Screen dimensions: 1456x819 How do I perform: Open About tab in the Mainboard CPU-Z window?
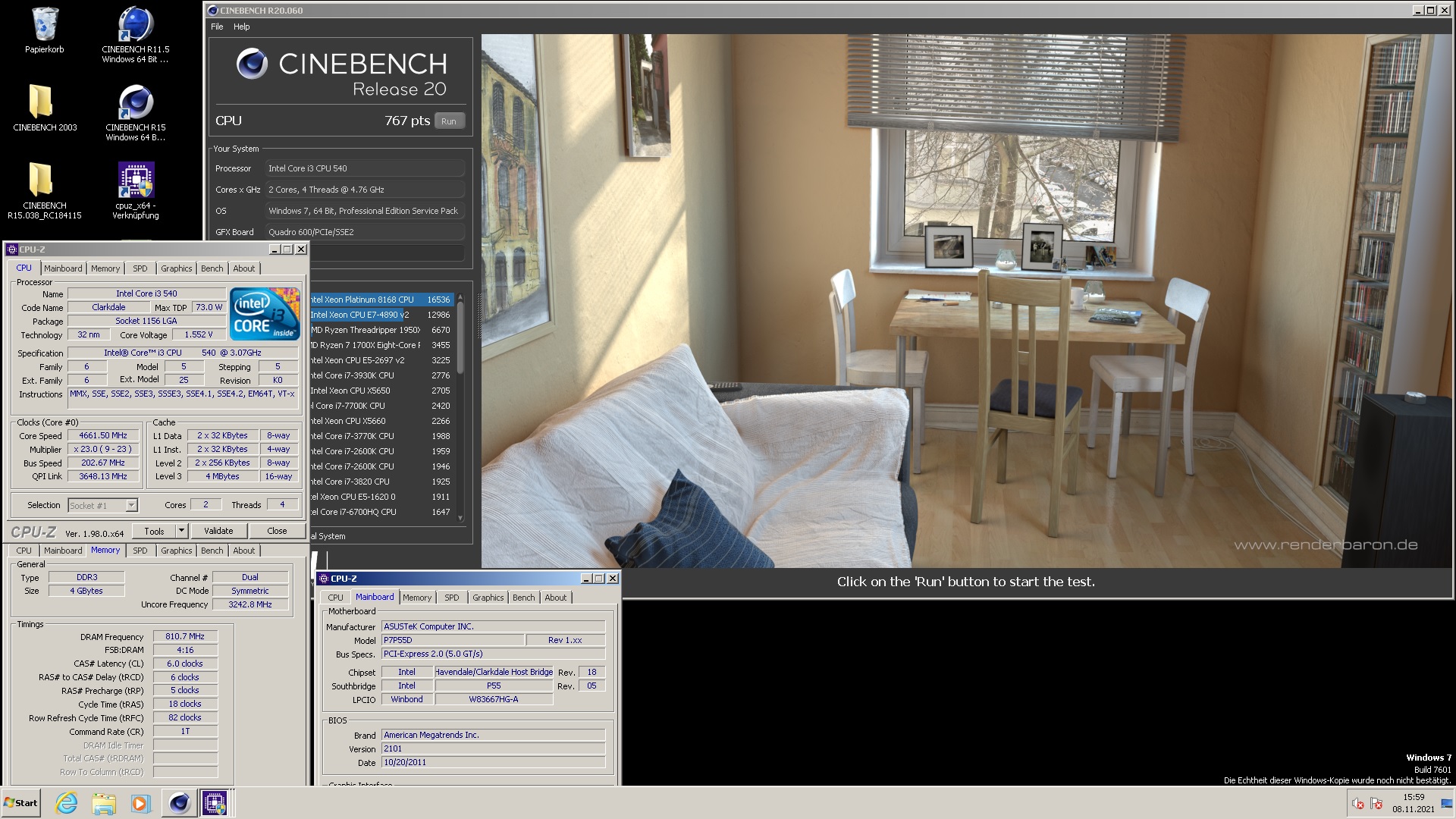(x=556, y=598)
